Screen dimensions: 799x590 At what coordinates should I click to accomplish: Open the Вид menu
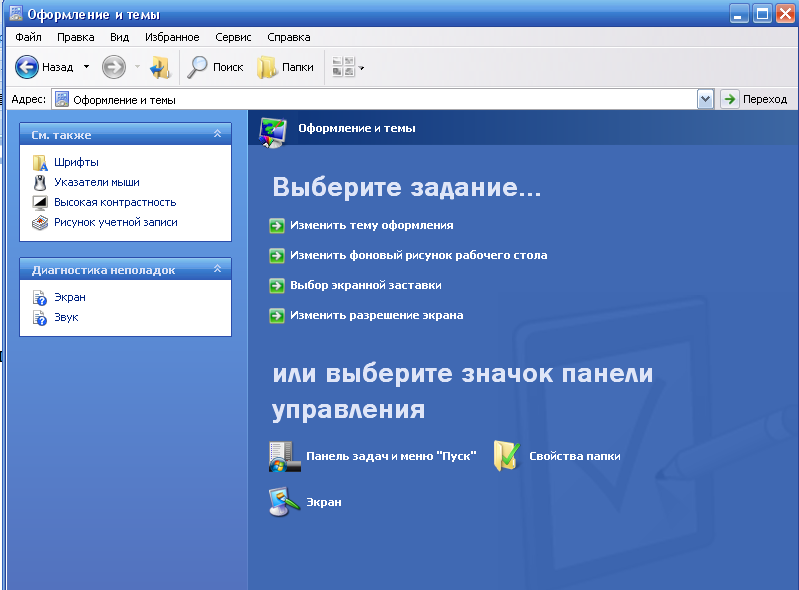[x=119, y=37]
